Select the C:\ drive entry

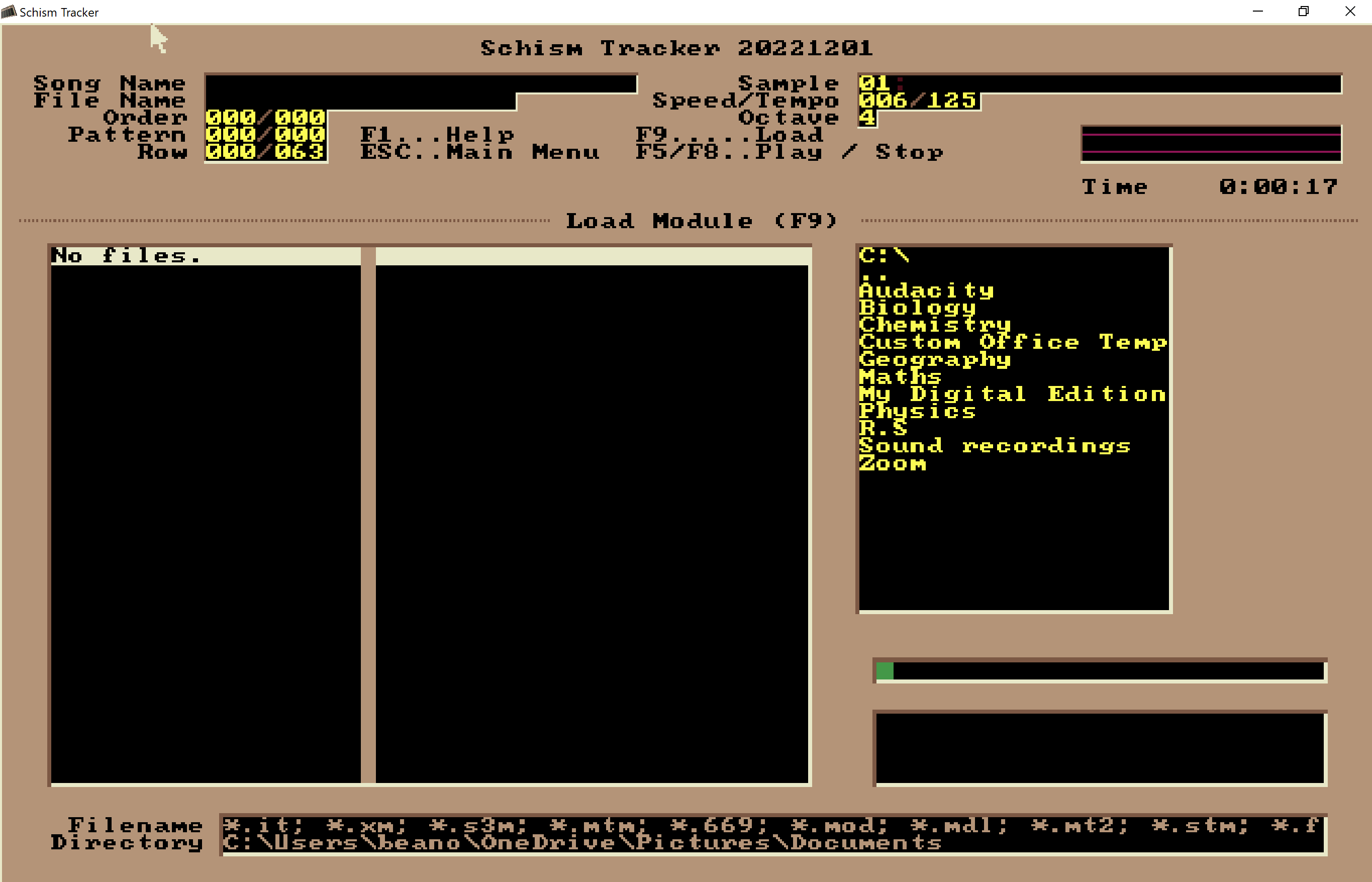(x=884, y=256)
